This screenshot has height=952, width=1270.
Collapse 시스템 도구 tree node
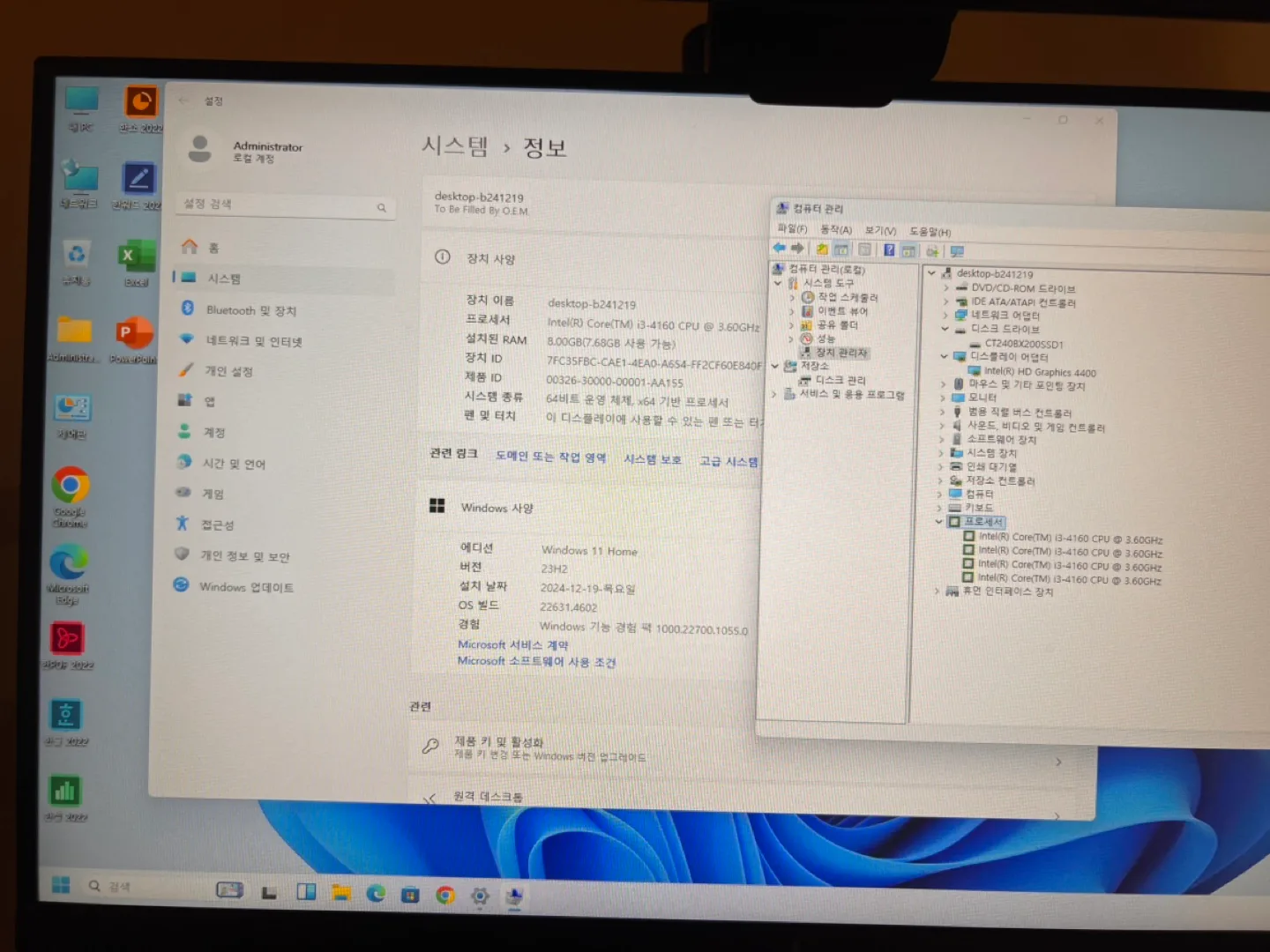tap(778, 283)
